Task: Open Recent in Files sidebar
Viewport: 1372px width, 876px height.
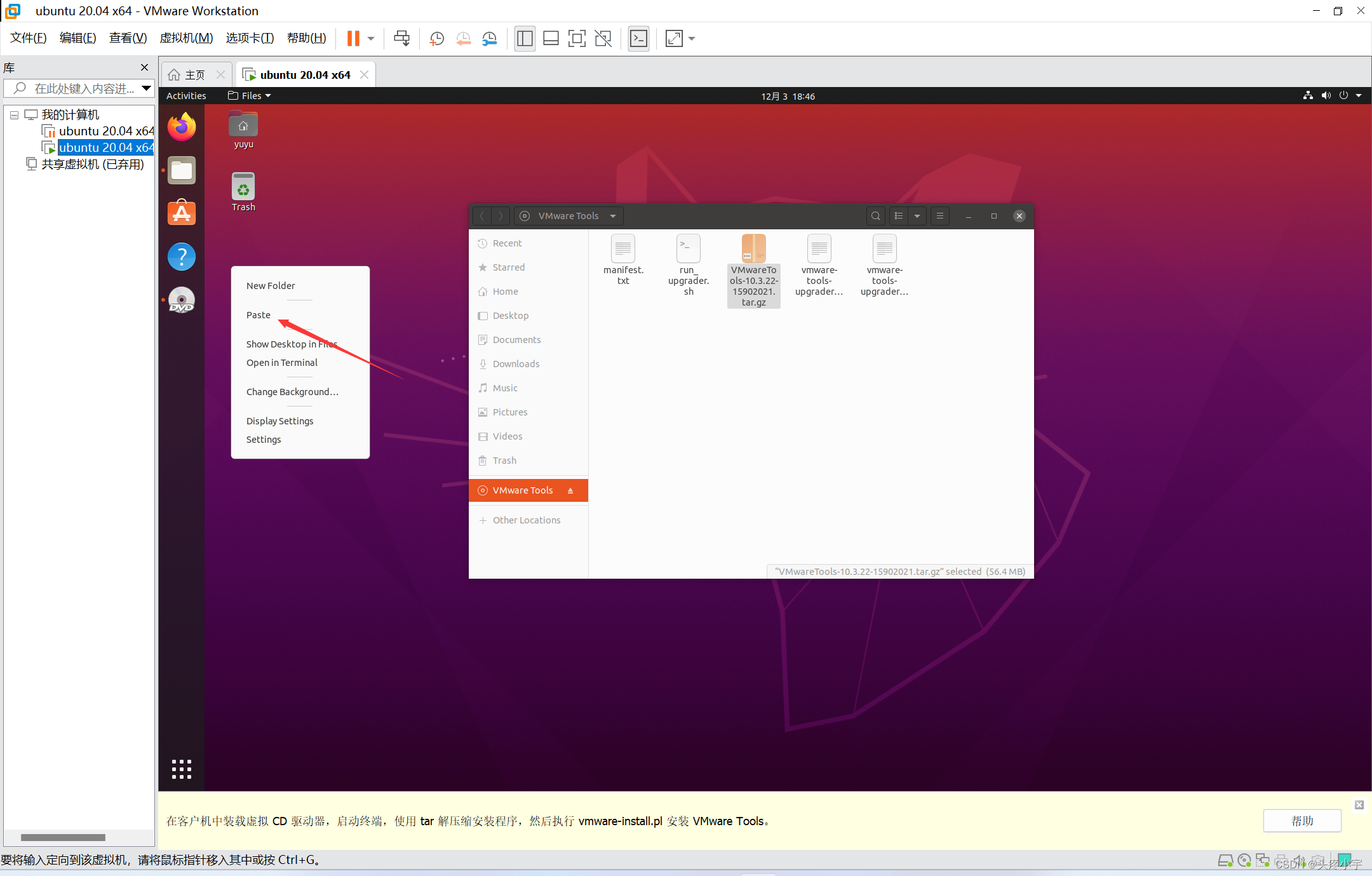Action: click(528, 243)
